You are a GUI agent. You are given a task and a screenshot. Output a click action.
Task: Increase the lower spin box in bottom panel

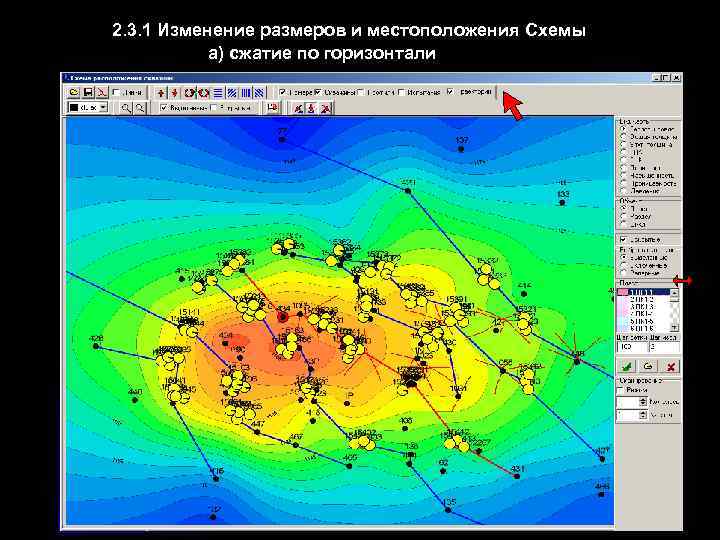click(643, 413)
